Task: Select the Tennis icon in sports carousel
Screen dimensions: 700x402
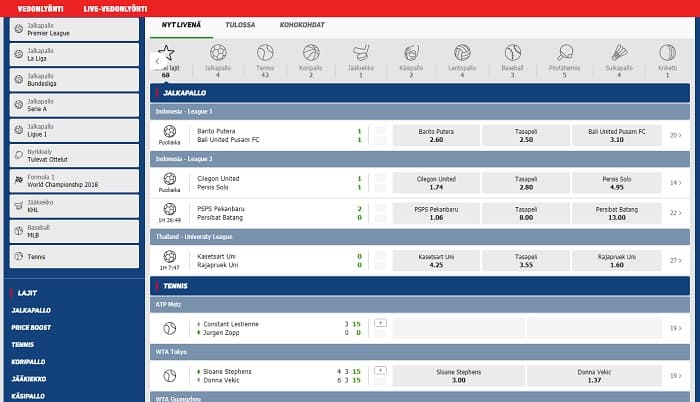Action: pos(265,53)
